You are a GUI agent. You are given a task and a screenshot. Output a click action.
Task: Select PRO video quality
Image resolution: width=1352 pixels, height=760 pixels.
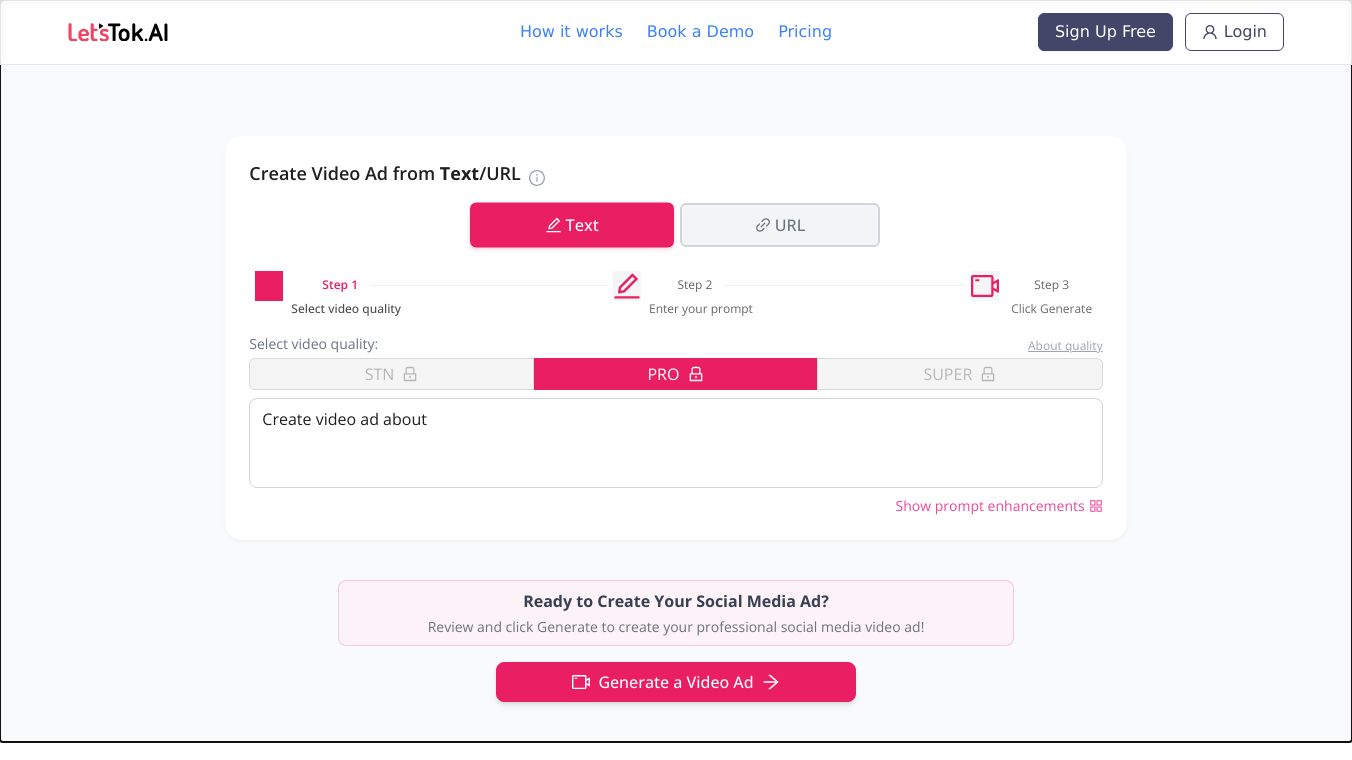(x=664, y=374)
